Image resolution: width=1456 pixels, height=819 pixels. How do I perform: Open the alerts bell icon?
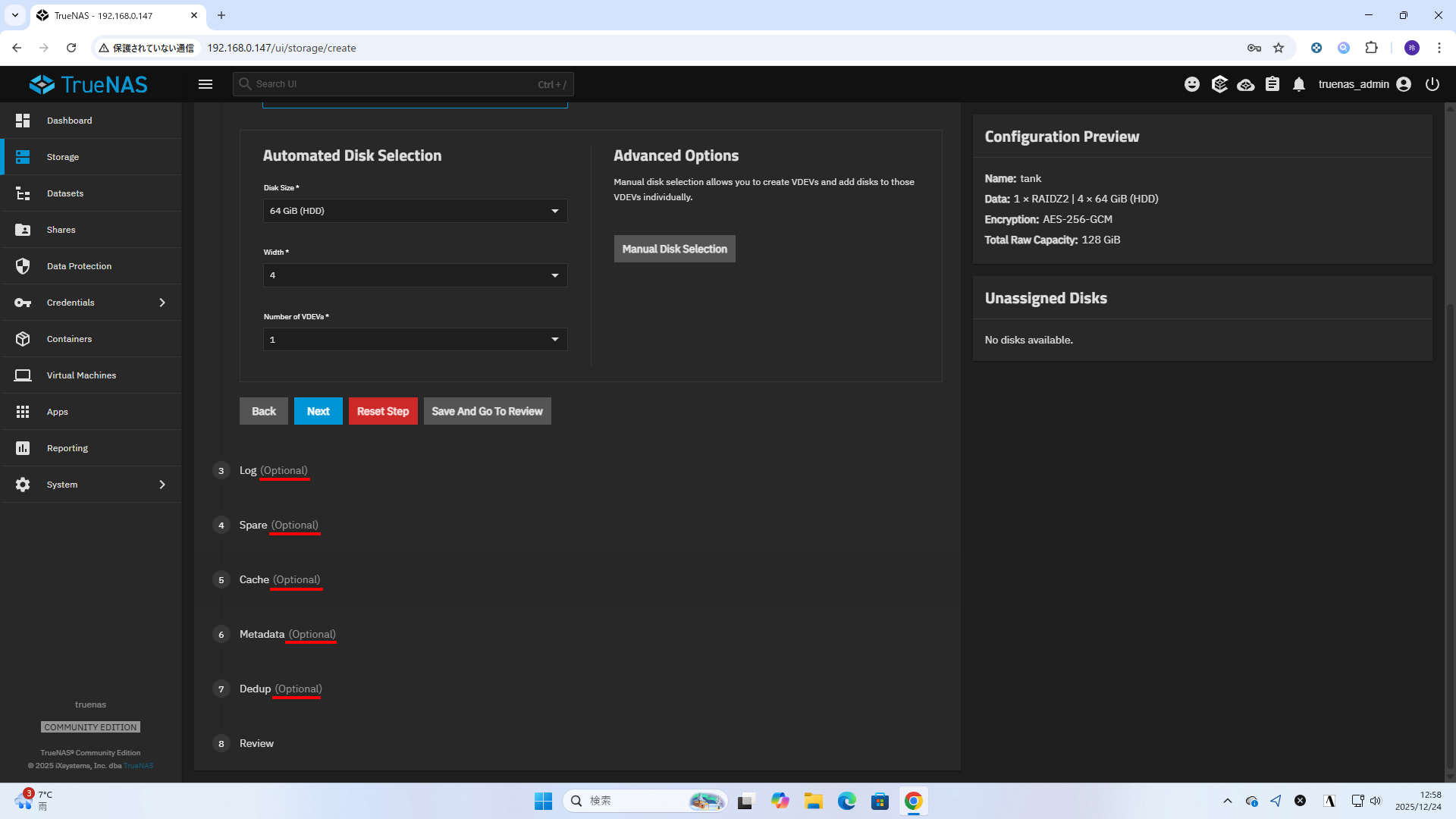(x=1299, y=84)
